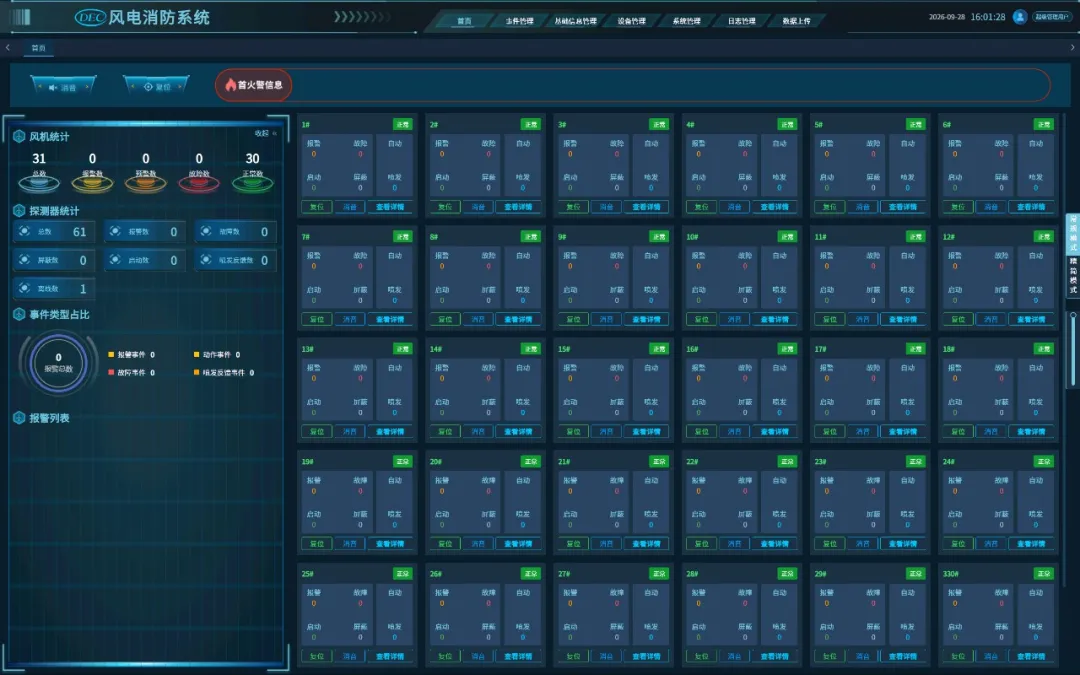Select the 风机统计 报警数 yellow platform icon
The height and width of the screenshot is (675, 1080).
coord(92,183)
